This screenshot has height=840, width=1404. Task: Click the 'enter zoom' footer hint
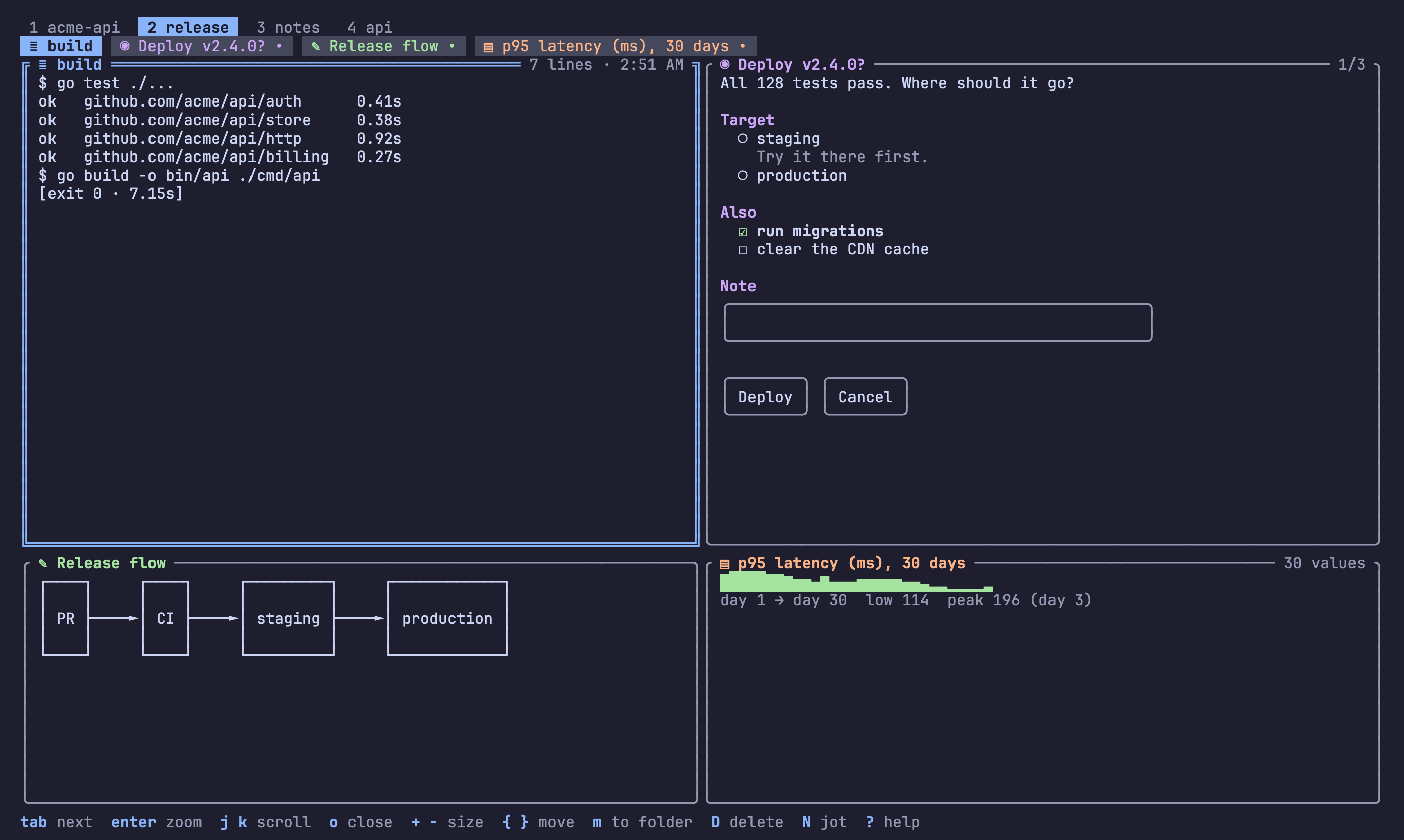(156, 822)
